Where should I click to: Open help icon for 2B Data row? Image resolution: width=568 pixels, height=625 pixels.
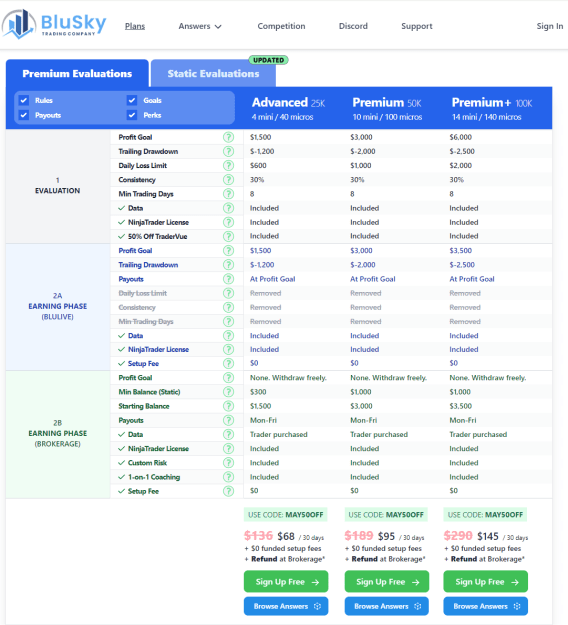click(x=228, y=434)
